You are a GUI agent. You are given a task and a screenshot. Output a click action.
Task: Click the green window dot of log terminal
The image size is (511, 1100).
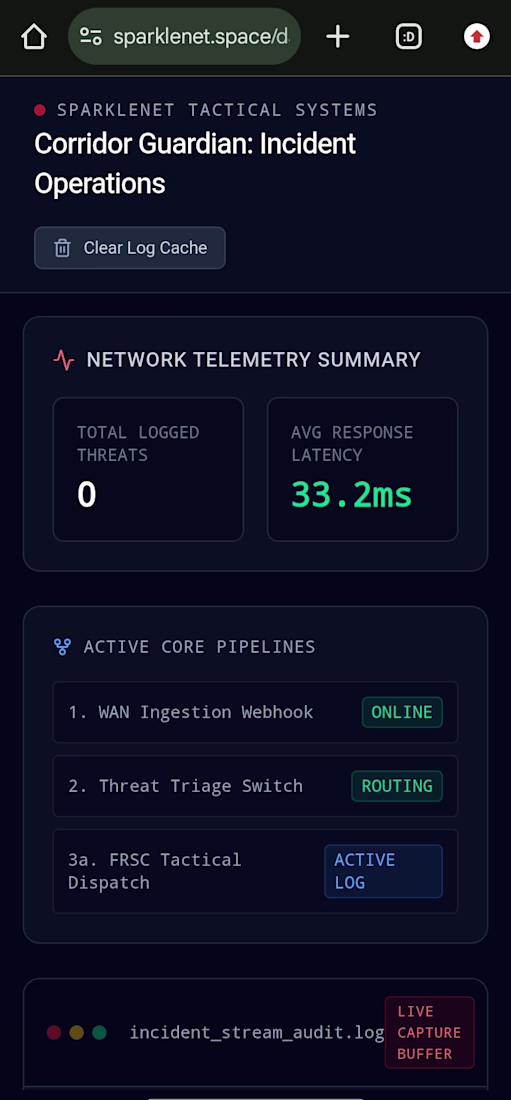click(99, 1033)
